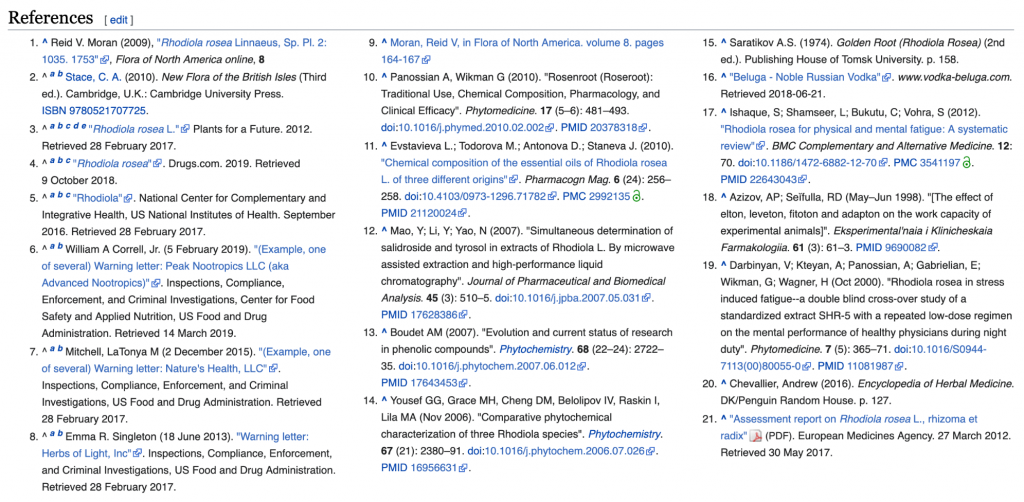Jump back via caret of reference 17
Image resolution: width=1024 pixels, height=502 pixels.
724,110
